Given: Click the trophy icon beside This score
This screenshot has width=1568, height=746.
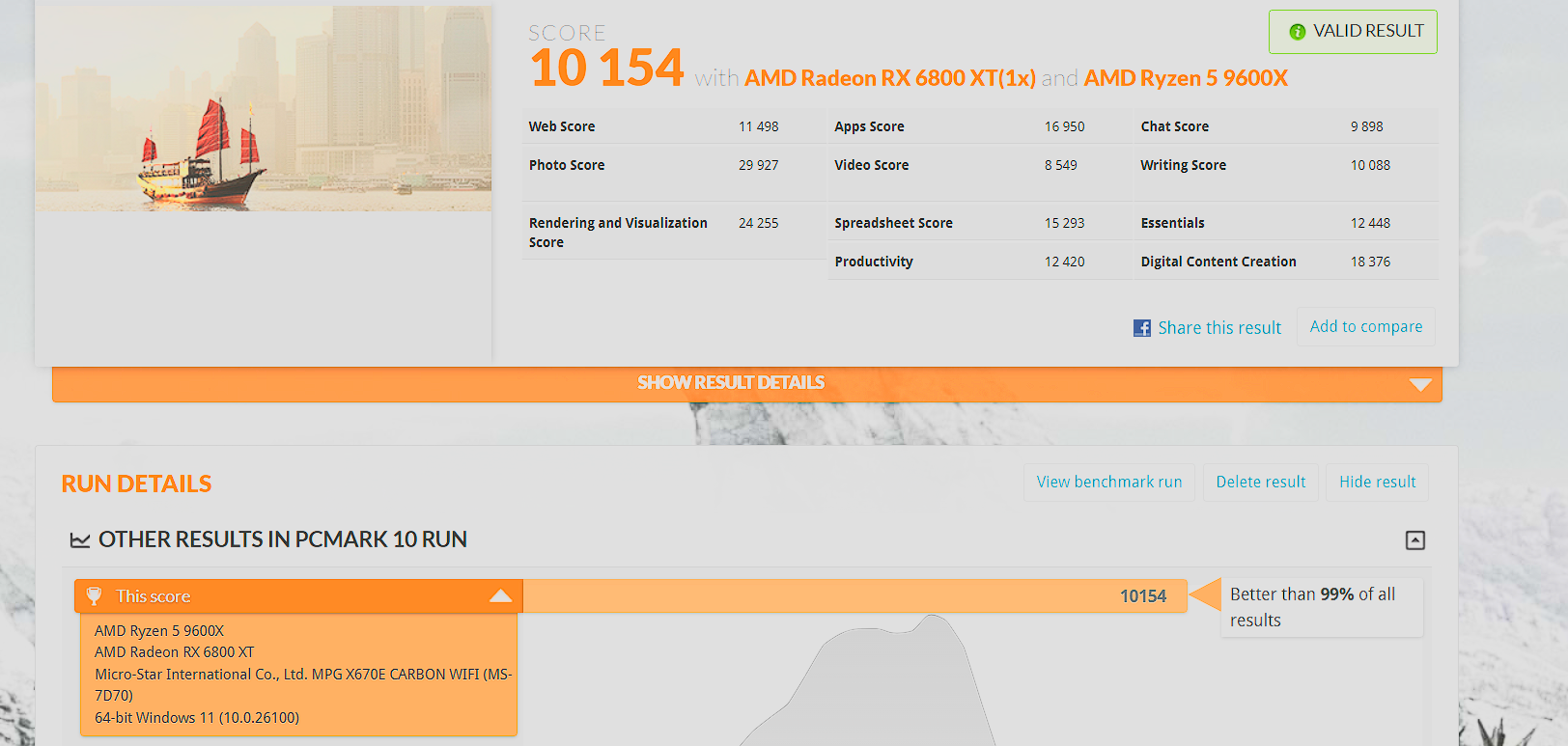Looking at the screenshot, I should [94, 596].
